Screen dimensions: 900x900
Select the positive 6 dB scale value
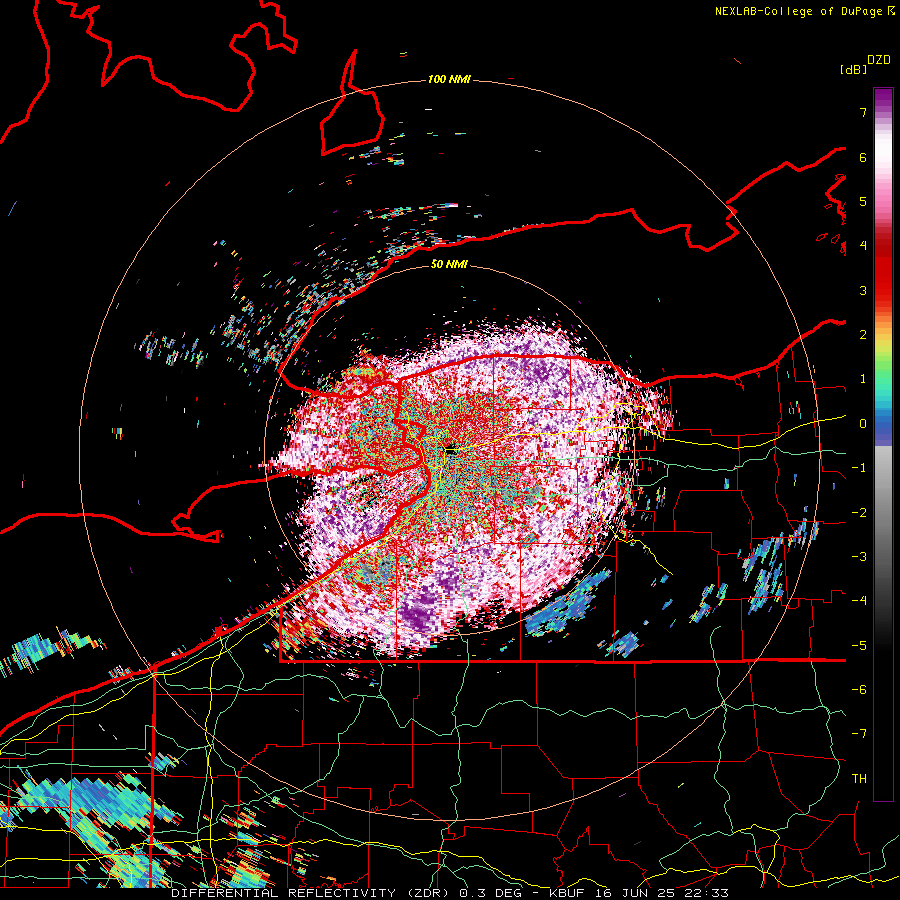(863, 157)
